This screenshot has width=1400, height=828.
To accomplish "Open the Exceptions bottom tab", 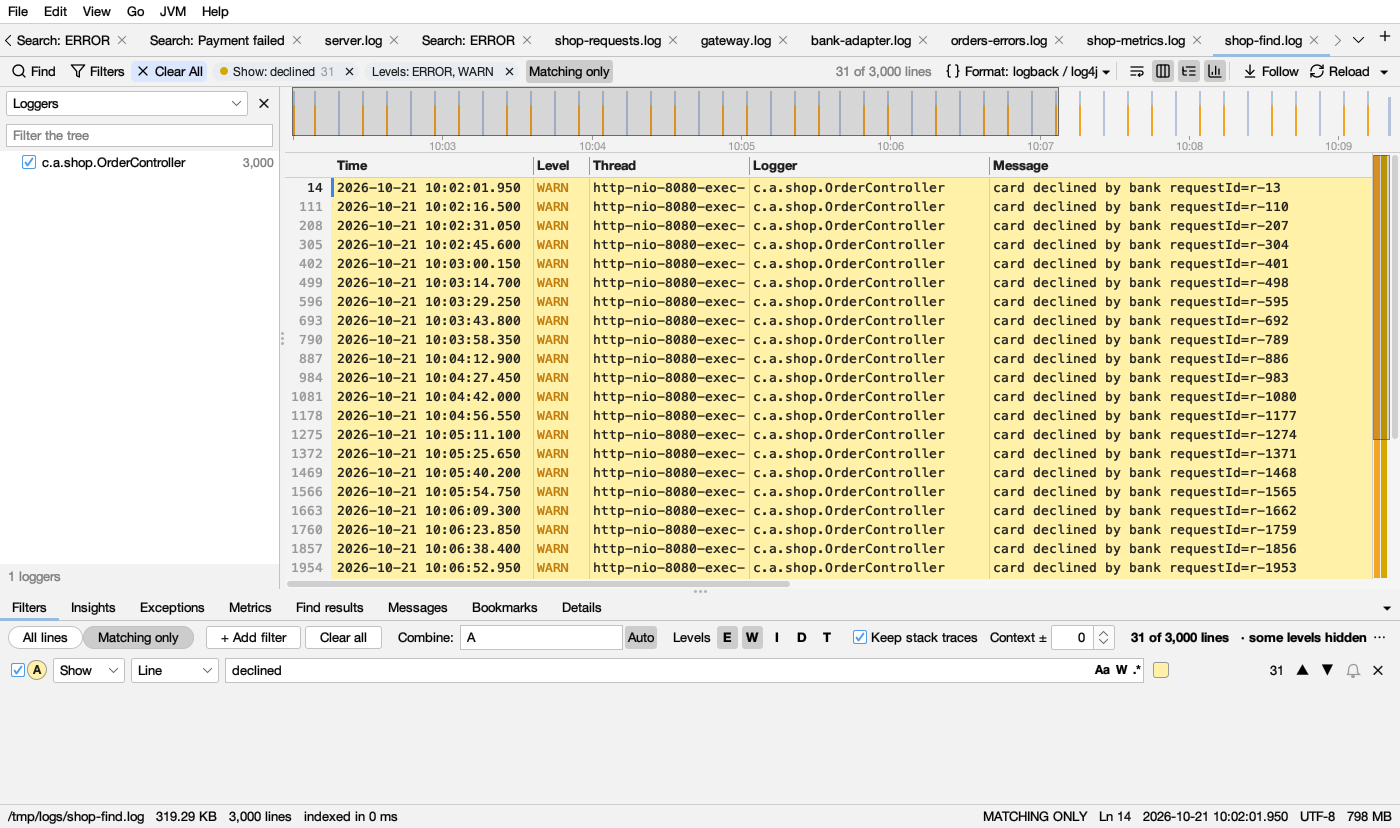I will 172,607.
